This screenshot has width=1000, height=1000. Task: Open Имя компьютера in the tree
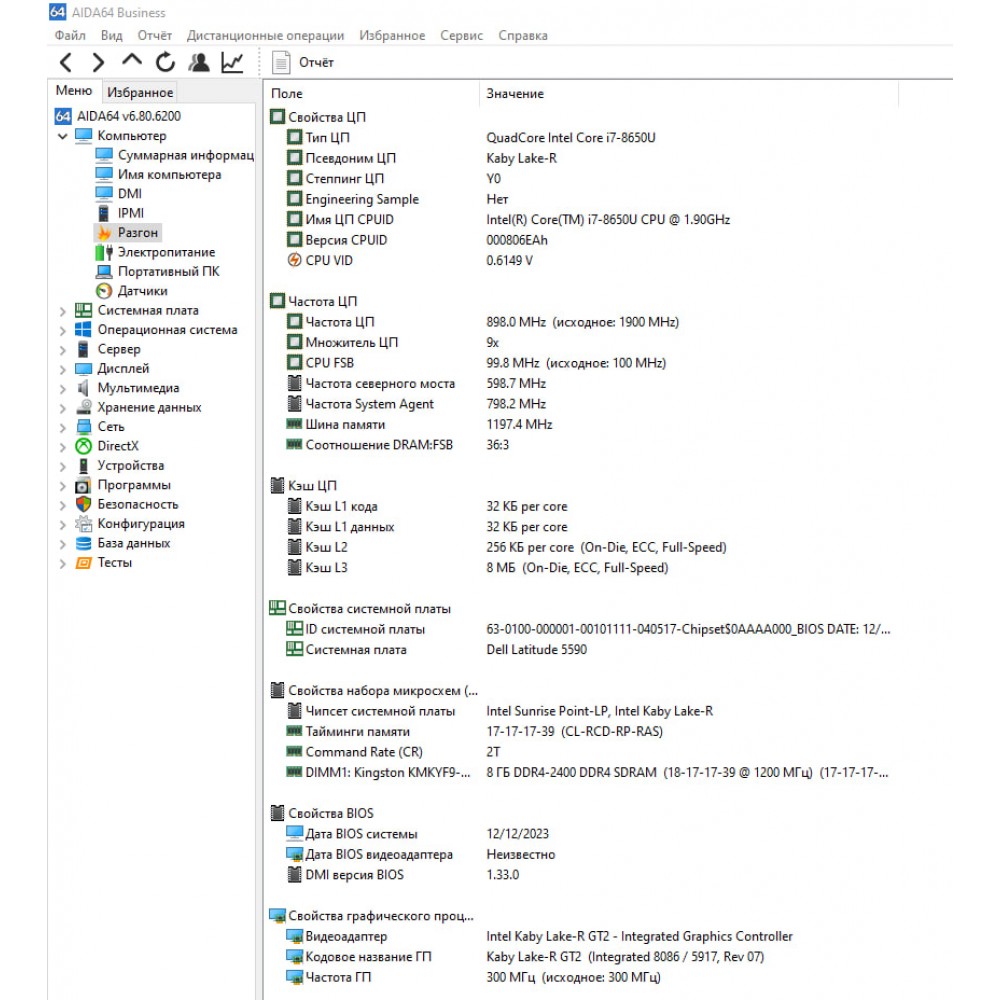pyautogui.click(x=170, y=175)
